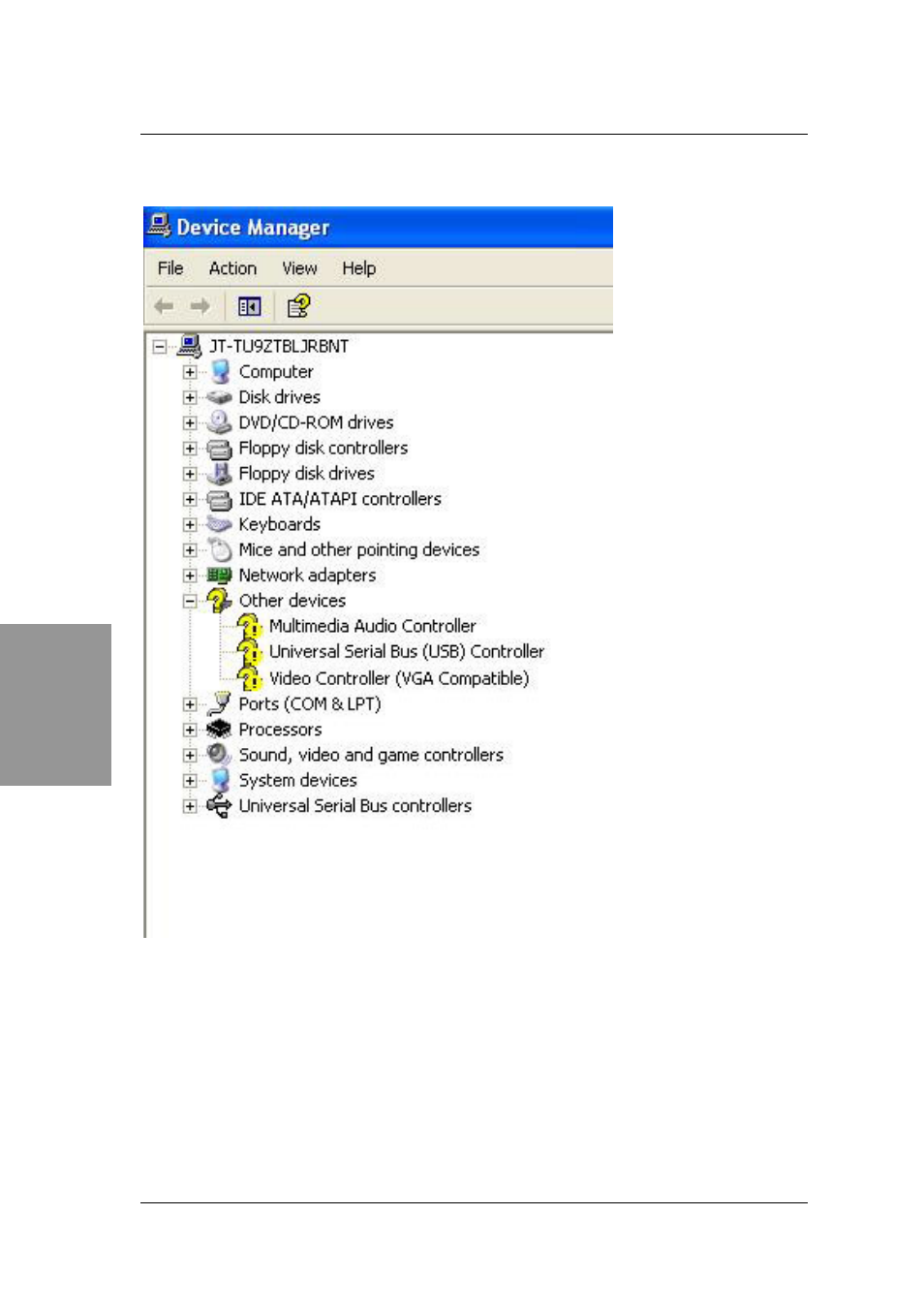Click the USB Controller warning icon
924x1308 pixels.
pos(250,651)
